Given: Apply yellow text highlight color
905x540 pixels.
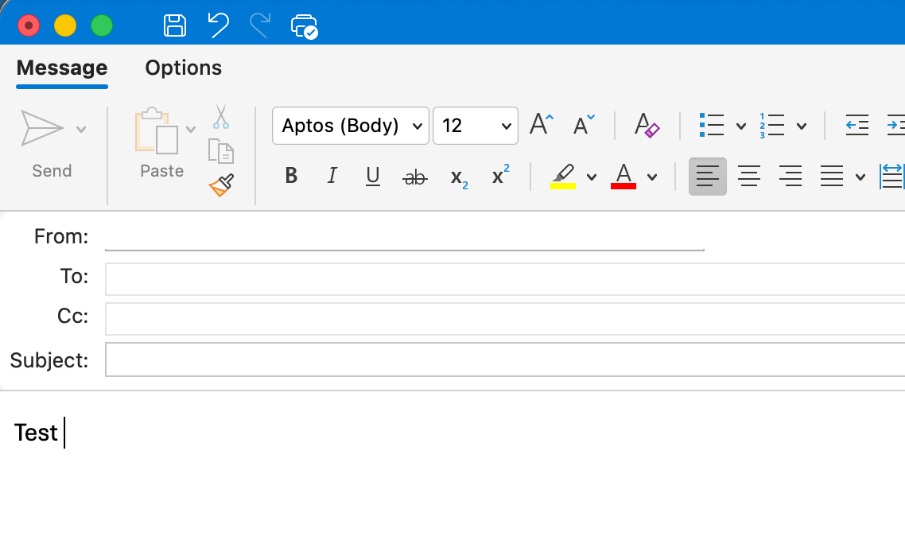Looking at the screenshot, I should (x=563, y=177).
